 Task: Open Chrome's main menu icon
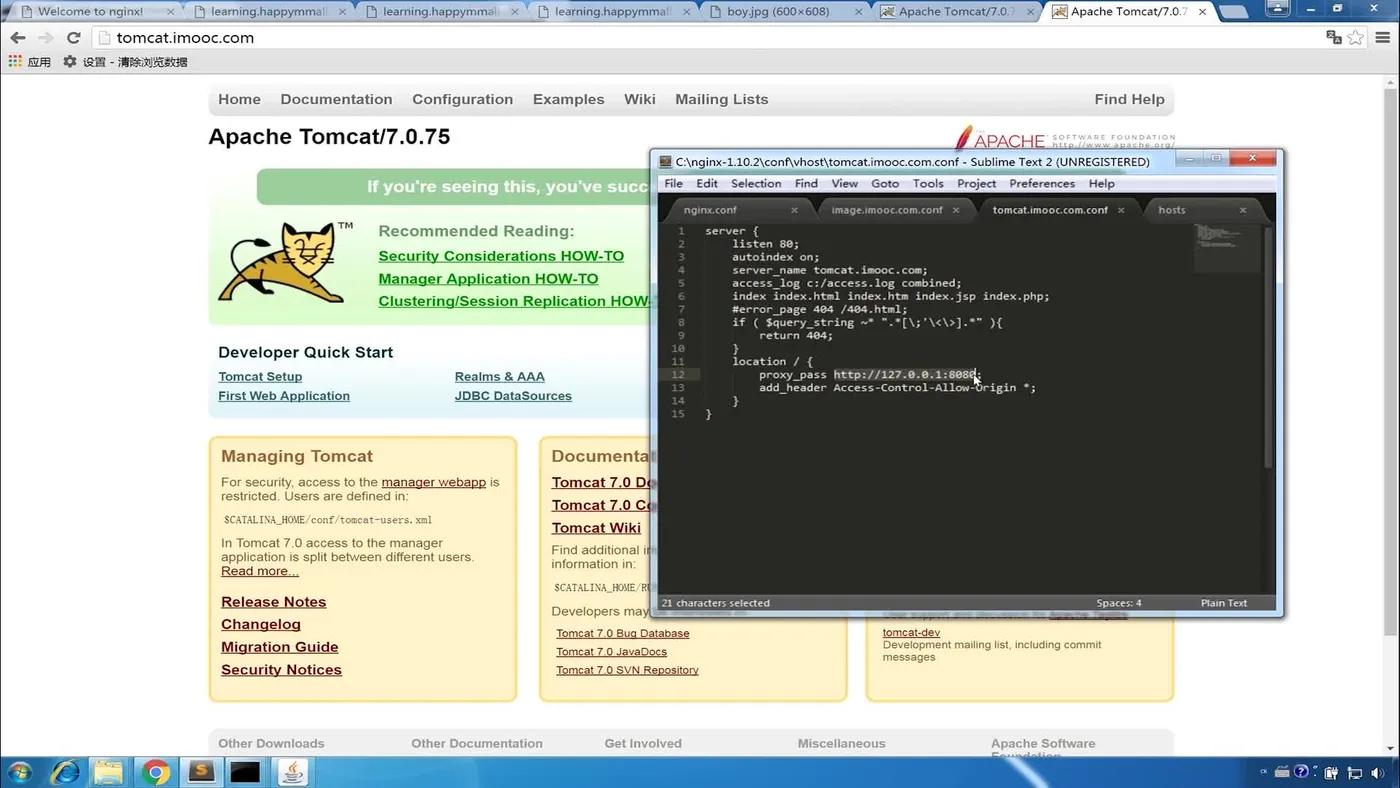(1383, 38)
